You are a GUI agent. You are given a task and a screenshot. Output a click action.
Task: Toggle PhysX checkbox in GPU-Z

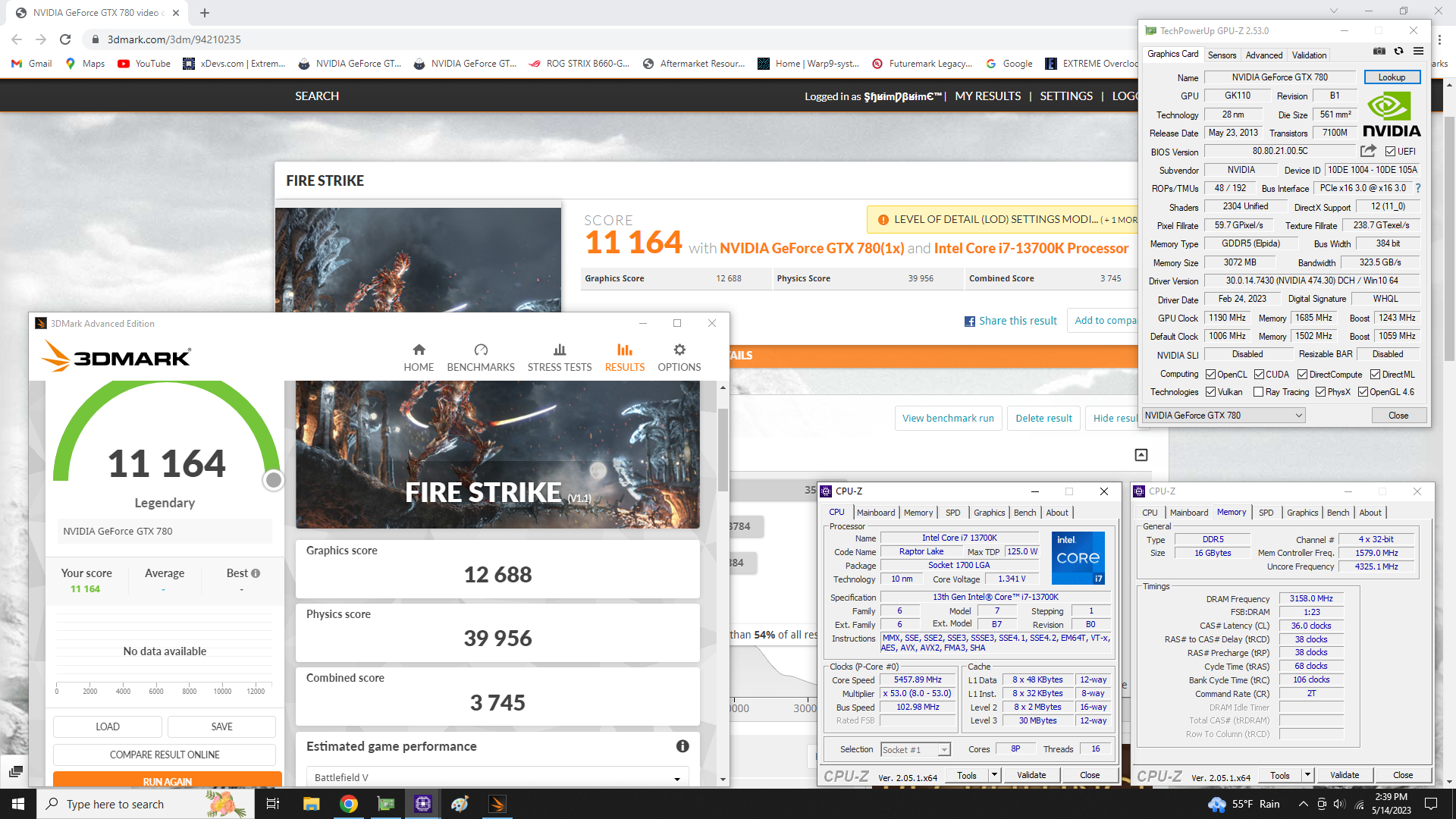click(1321, 392)
